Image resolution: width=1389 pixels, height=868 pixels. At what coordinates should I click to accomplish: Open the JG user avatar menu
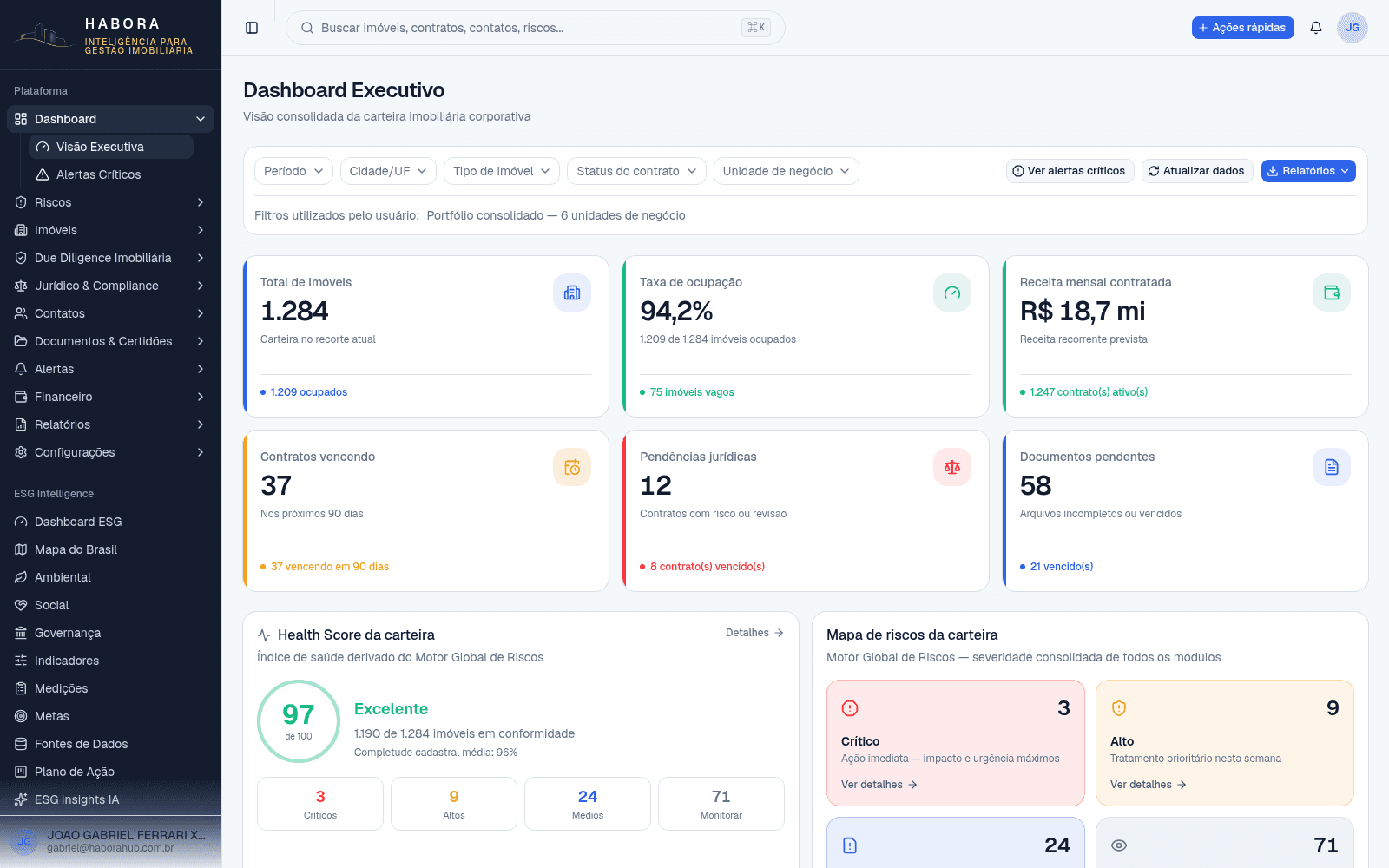pos(1353,28)
